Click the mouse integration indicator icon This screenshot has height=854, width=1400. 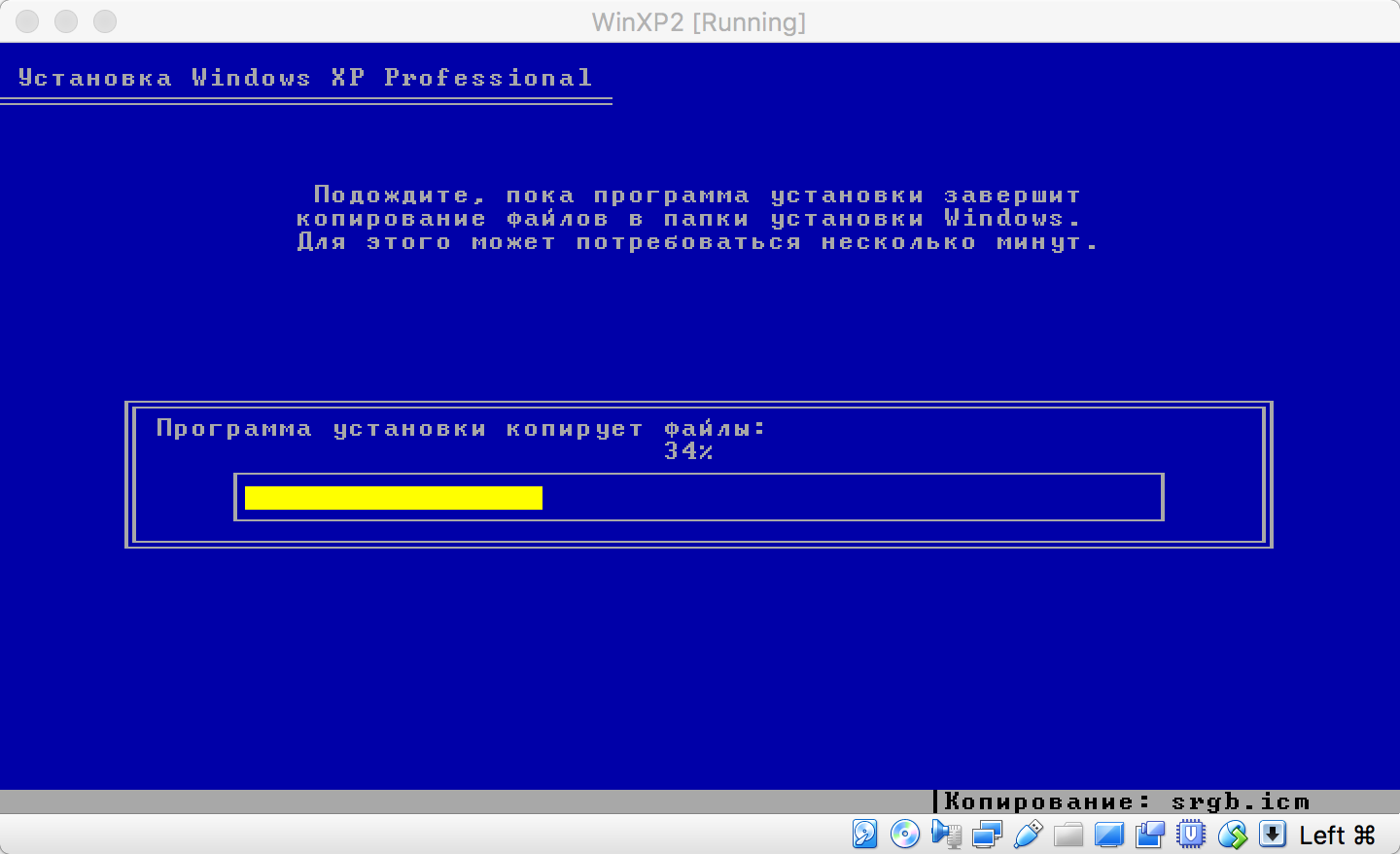tap(1233, 835)
